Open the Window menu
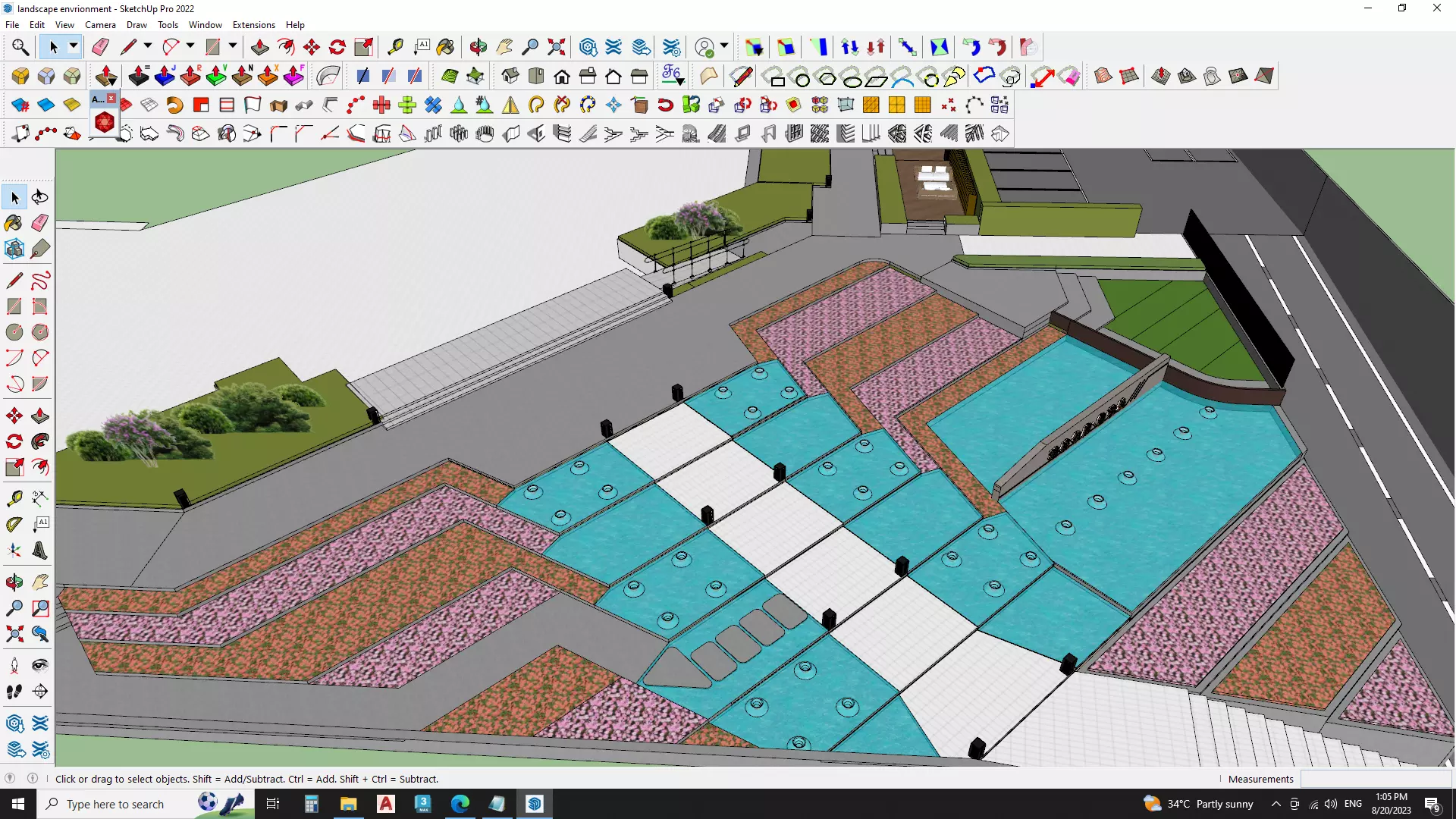This screenshot has width=1456, height=819. click(x=206, y=25)
